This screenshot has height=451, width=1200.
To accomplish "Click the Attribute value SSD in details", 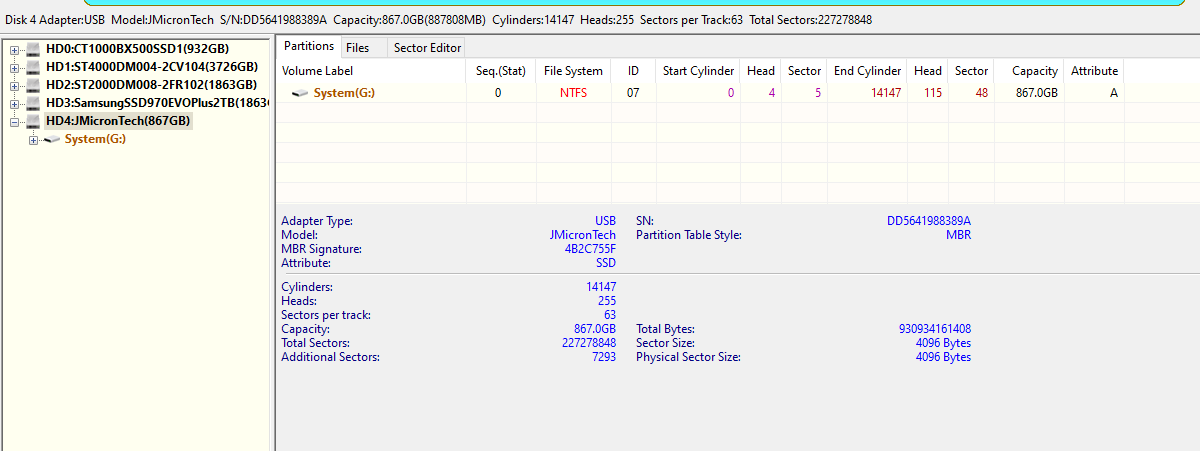I will [x=605, y=263].
